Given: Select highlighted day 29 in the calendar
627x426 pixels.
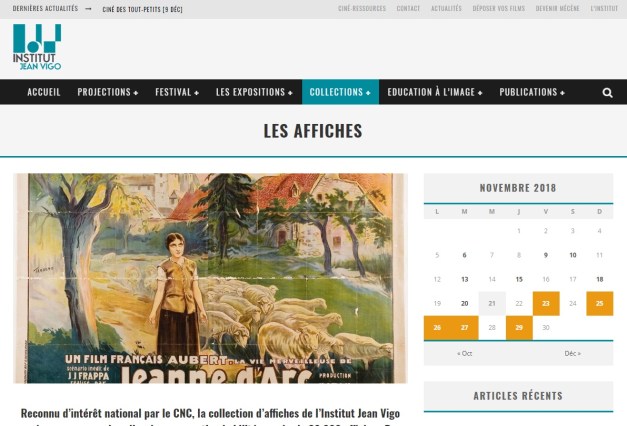Looking at the screenshot, I should 519,328.
